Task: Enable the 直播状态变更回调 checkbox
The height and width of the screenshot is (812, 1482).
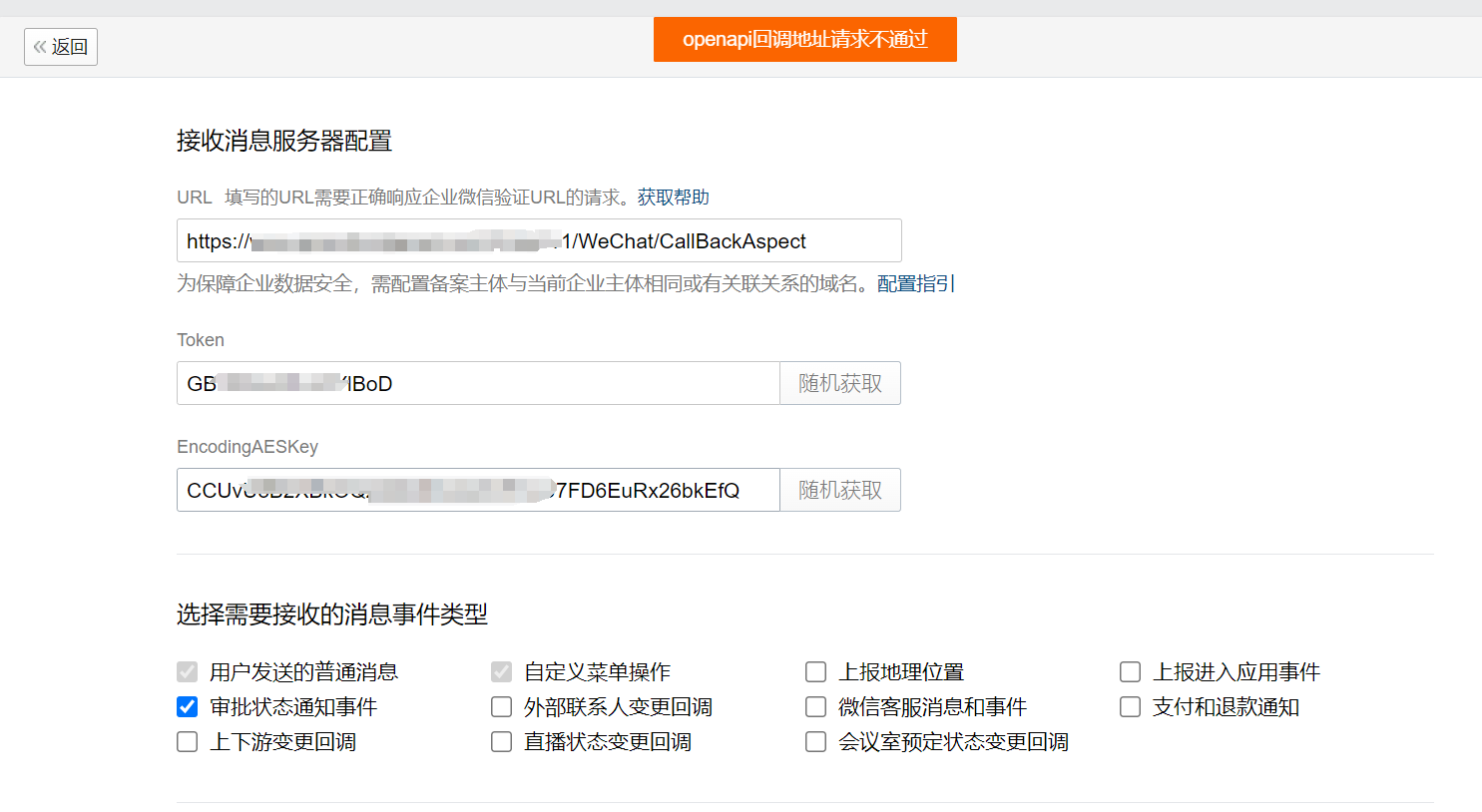Action: tap(502, 742)
